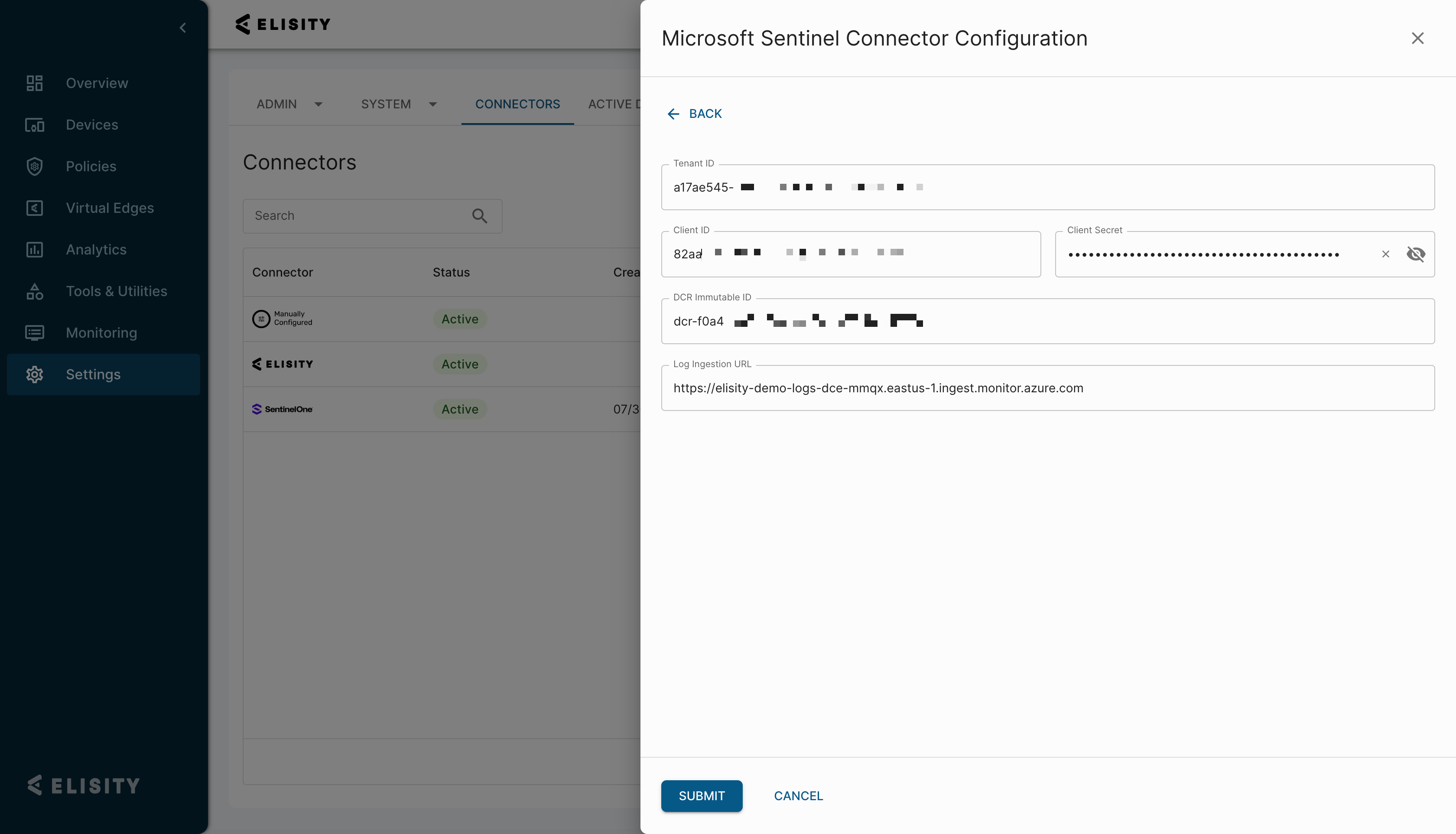1456x834 pixels.
Task: Click Active status of Elisity connector
Action: [x=460, y=364]
